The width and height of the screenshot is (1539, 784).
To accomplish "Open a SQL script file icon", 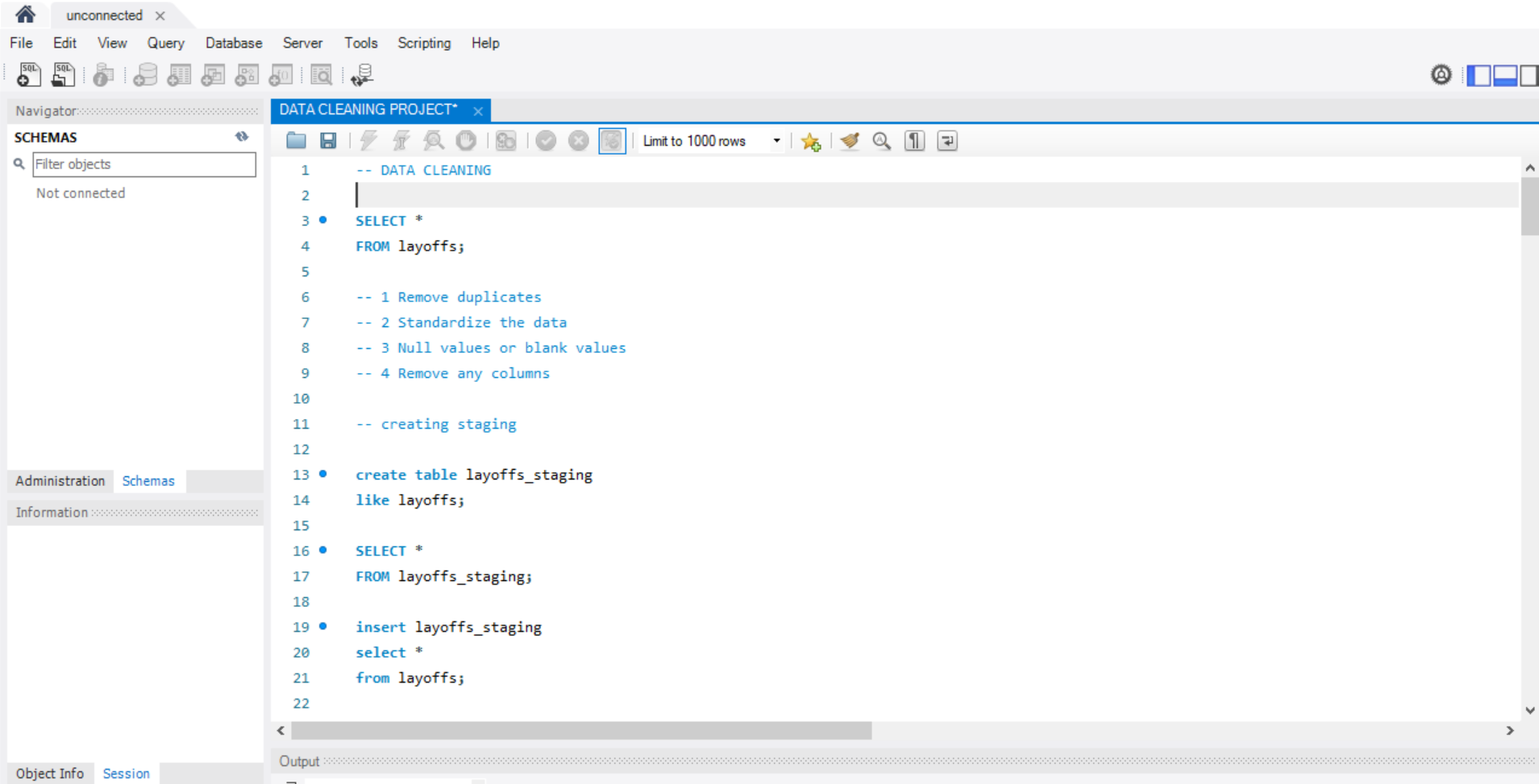I will (x=296, y=141).
